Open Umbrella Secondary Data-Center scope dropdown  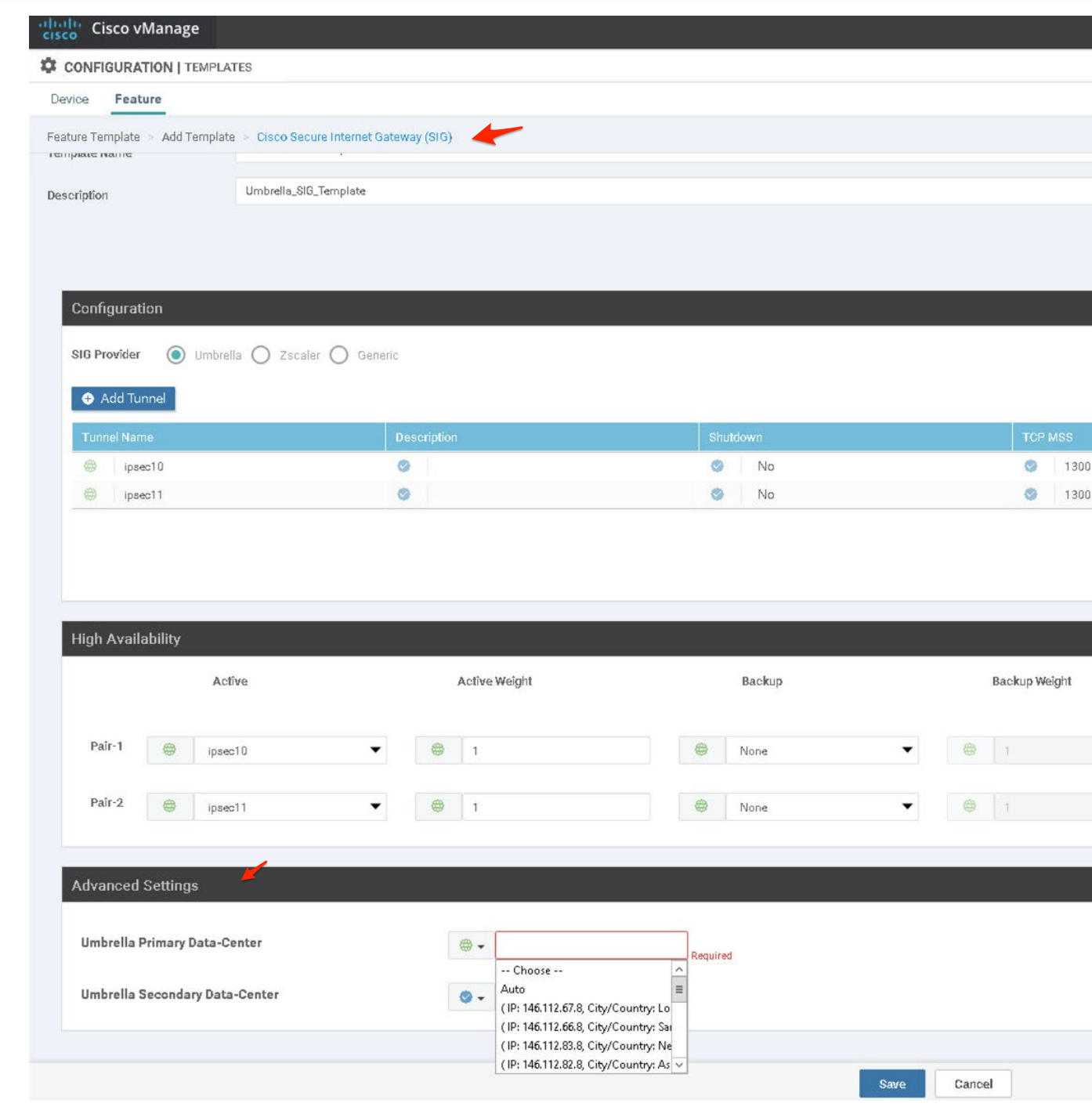471,997
